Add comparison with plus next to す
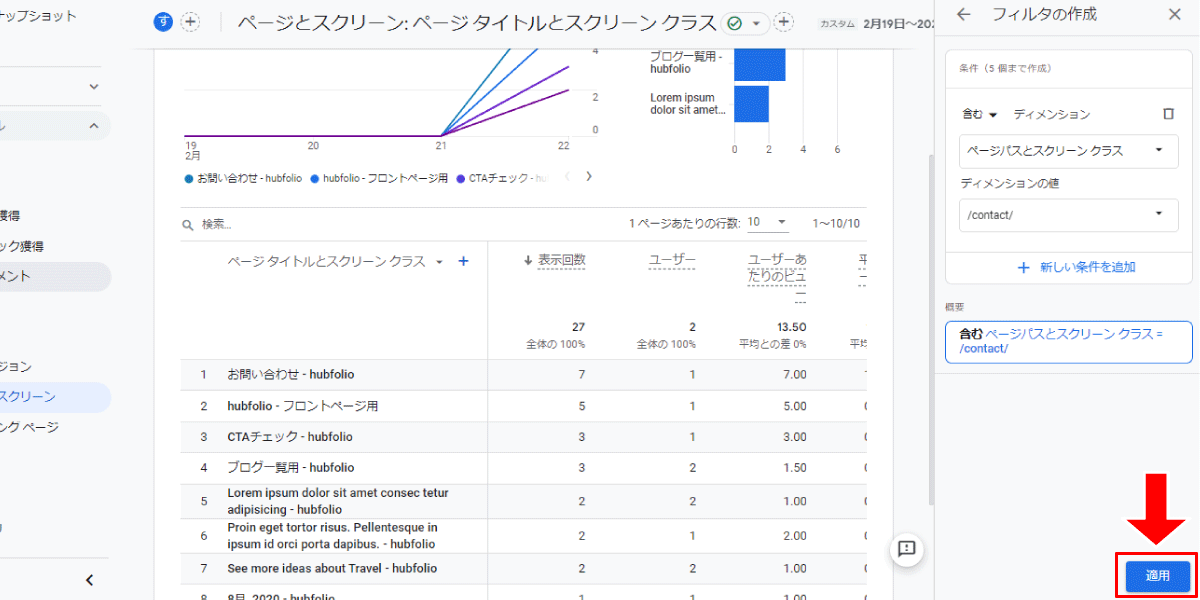Screen dimensions: 1200x600 (190, 22)
